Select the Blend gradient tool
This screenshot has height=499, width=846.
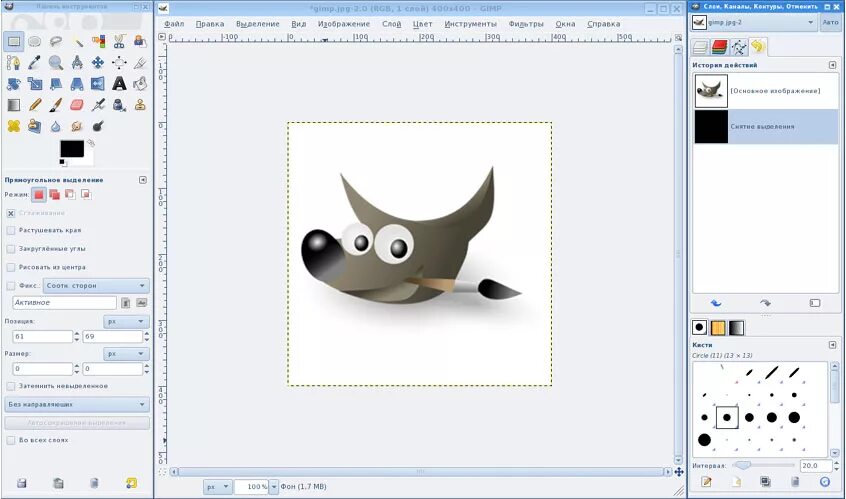point(13,105)
